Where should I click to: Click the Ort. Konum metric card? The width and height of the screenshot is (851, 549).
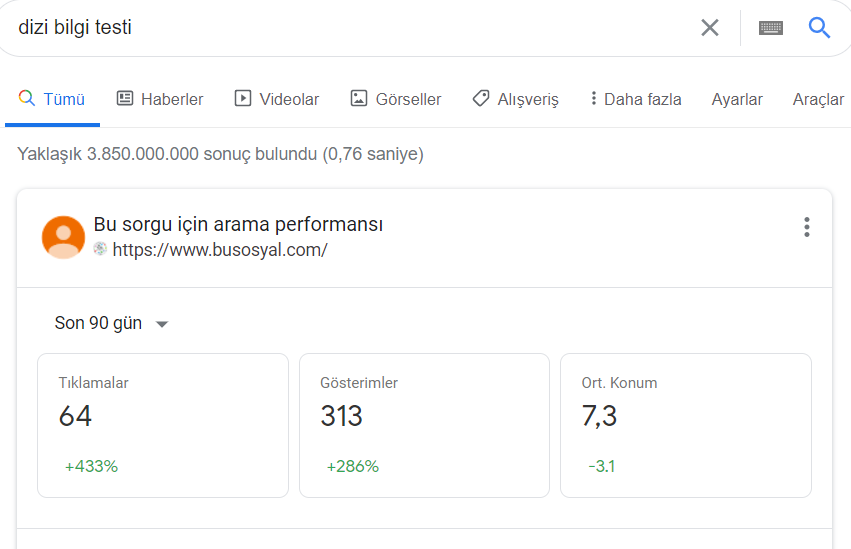click(x=686, y=425)
